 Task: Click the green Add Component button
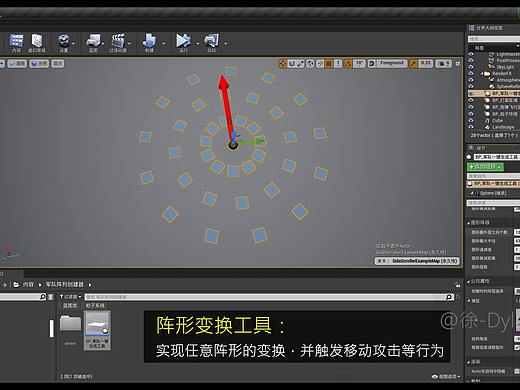coord(485,166)
